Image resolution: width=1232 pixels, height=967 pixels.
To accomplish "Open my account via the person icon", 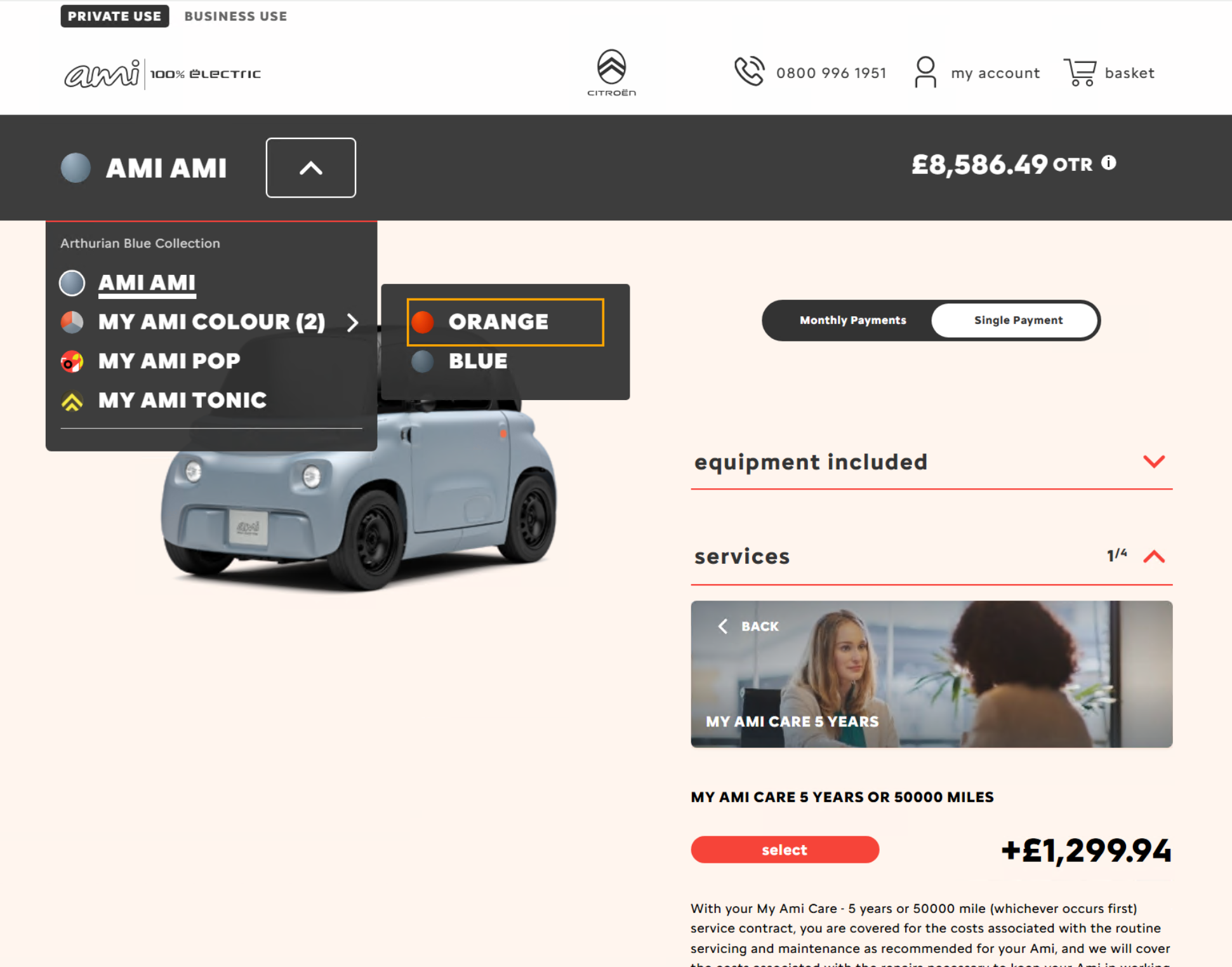I will tap(925, 72).
